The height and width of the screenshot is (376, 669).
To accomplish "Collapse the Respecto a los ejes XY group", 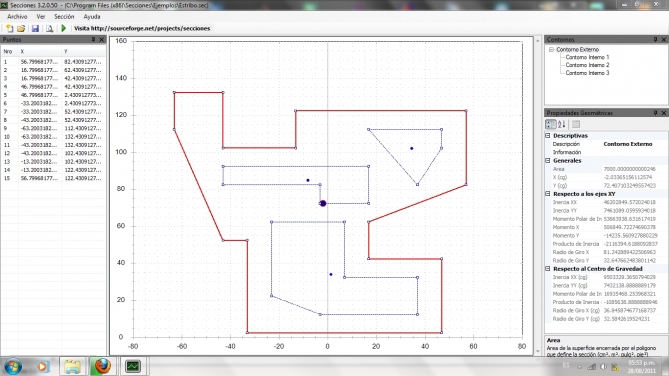I will click(x=548, y=194).
